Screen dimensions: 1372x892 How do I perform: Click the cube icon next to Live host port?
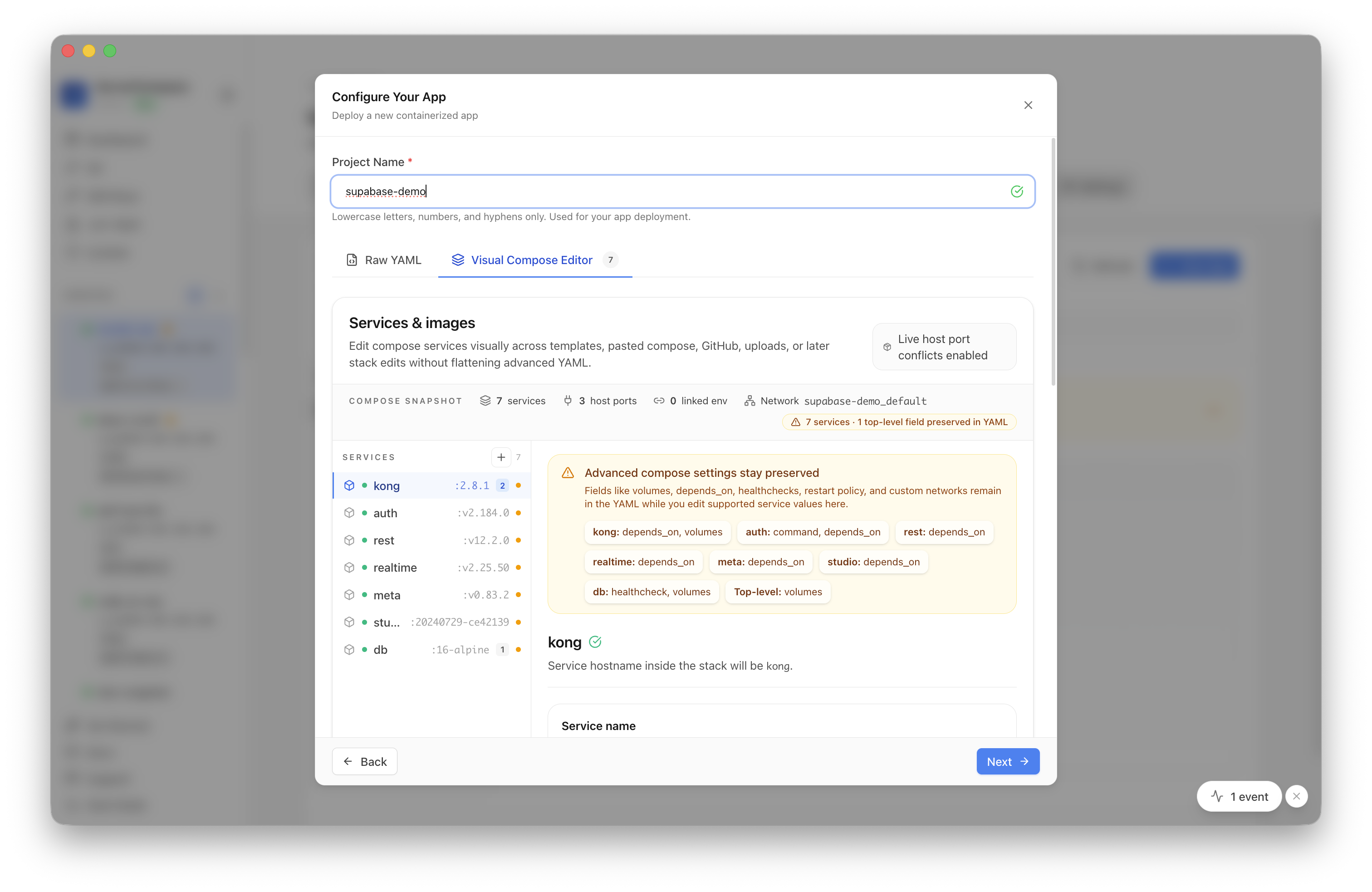pos(887,347)
